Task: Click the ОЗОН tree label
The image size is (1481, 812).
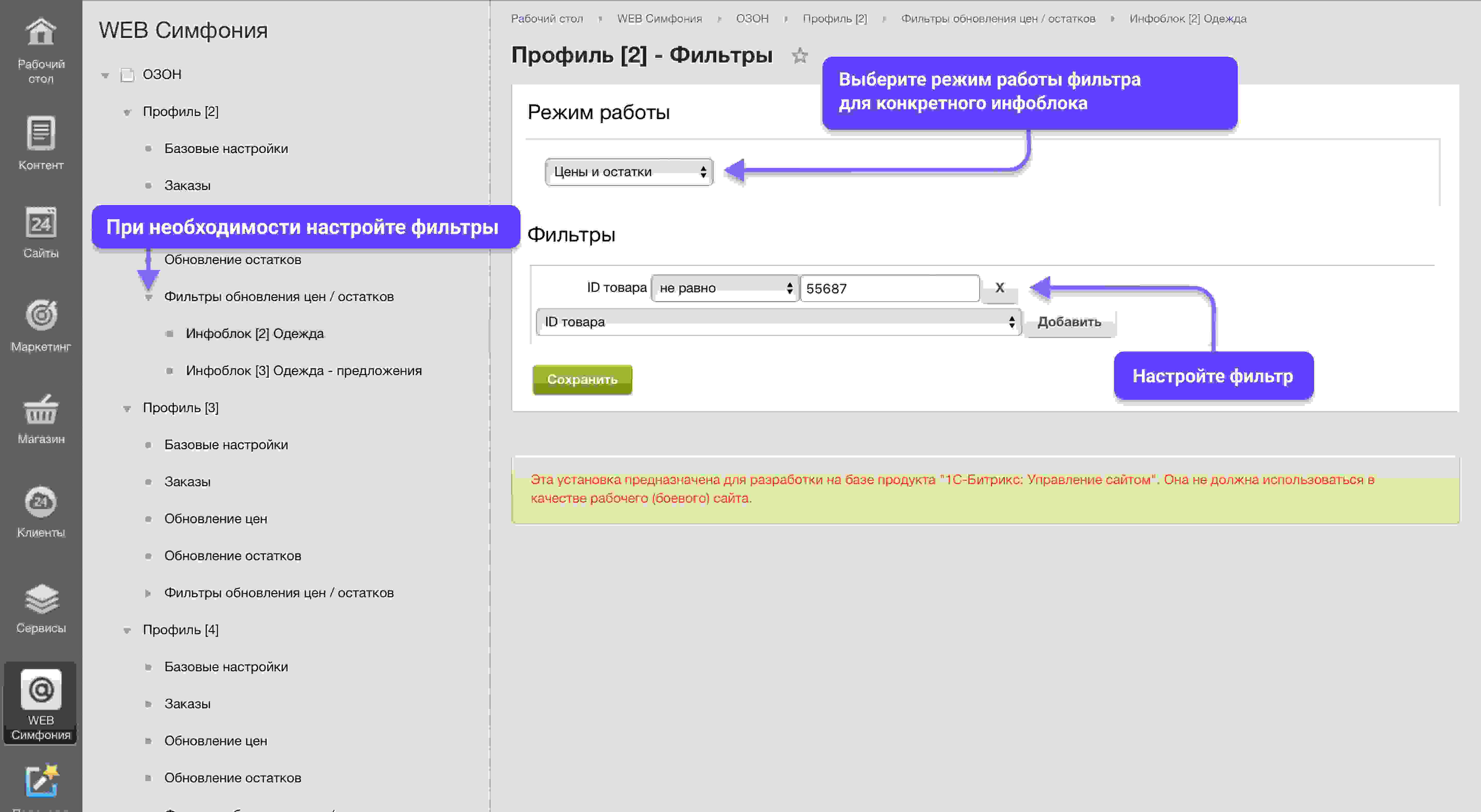Action: click(162, 75)
